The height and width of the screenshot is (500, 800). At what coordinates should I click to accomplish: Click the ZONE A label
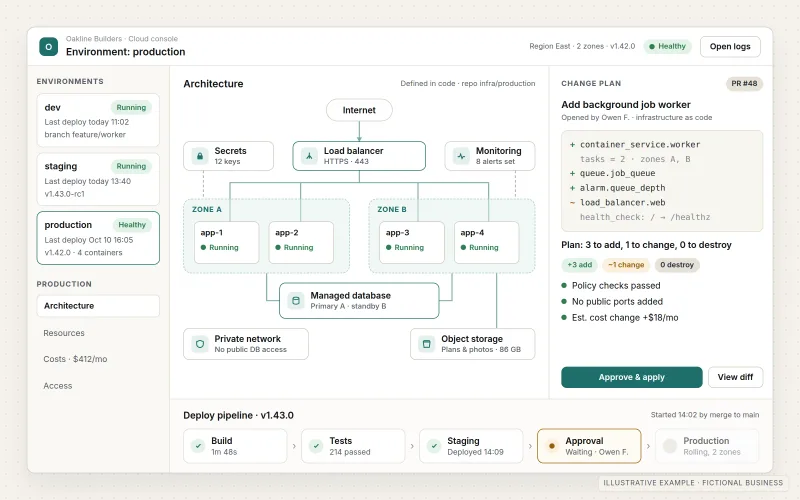pos(207,210)
